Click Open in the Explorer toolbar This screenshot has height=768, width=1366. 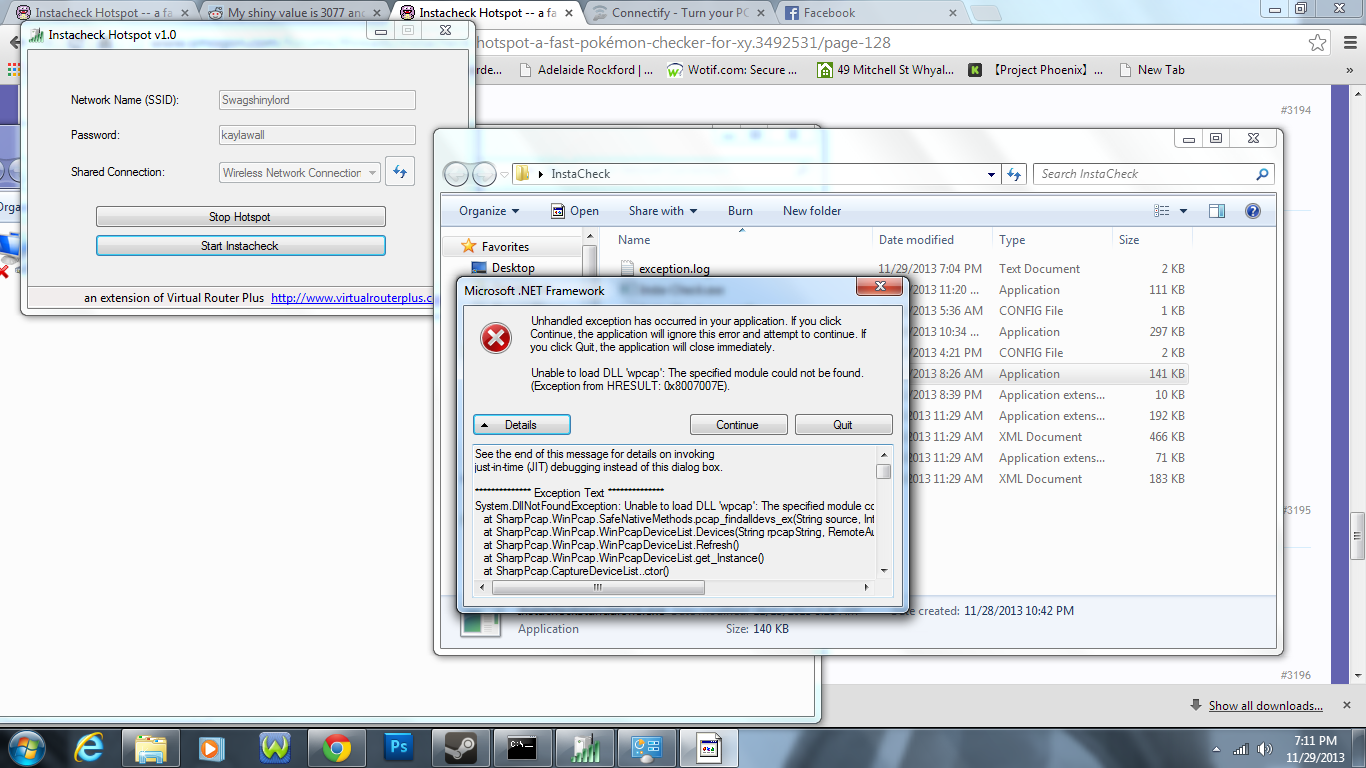tap(575, 211)
